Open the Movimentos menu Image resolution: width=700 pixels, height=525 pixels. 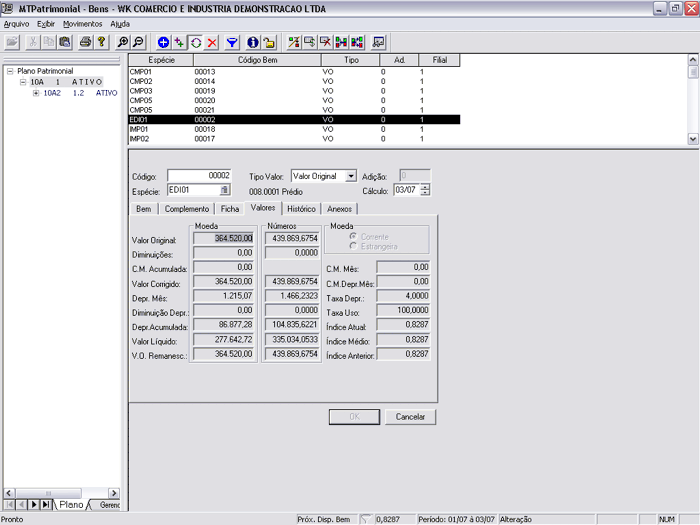(x=82, y=23)
